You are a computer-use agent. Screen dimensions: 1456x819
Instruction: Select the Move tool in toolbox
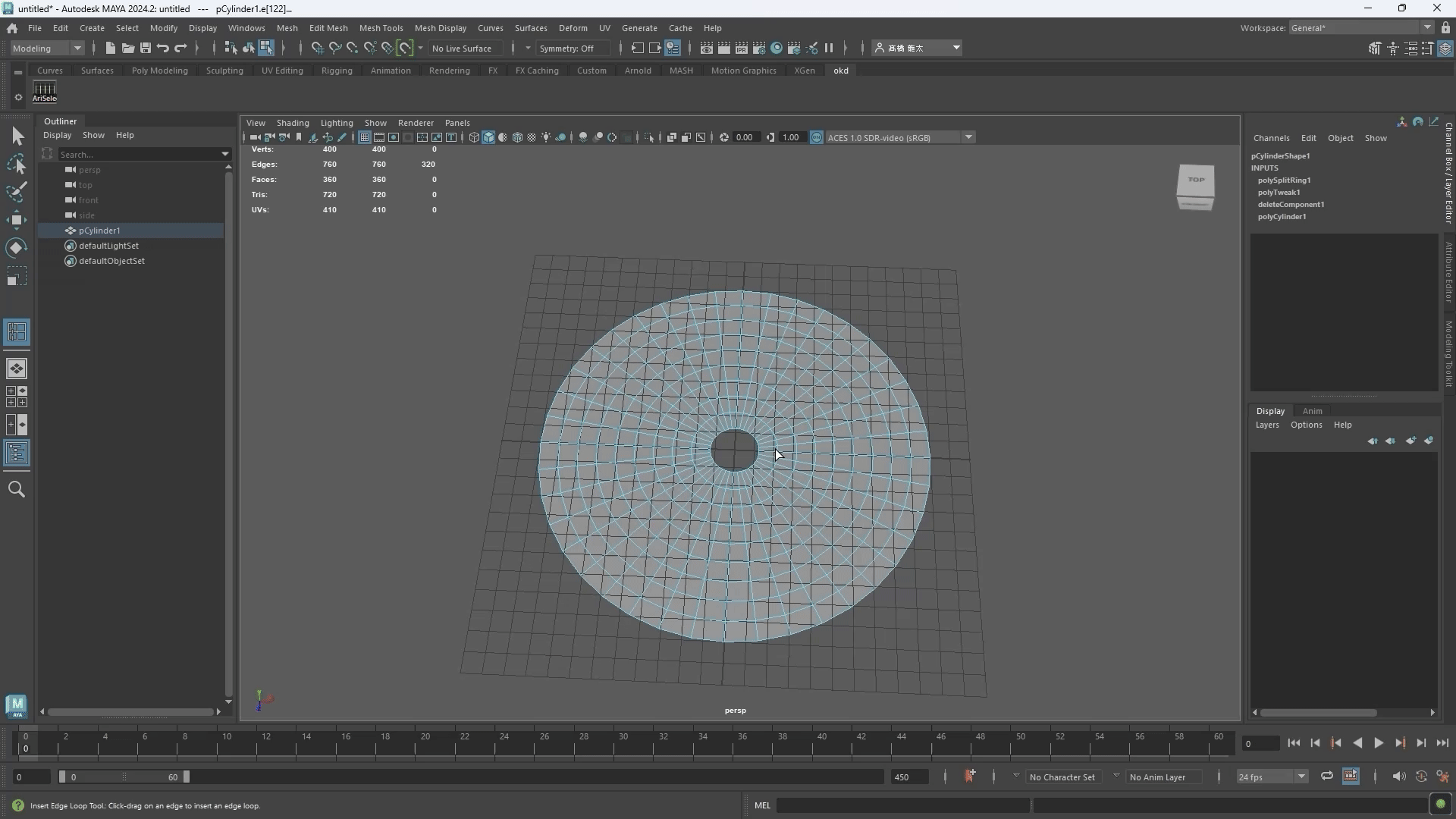[x=16, y=220]
